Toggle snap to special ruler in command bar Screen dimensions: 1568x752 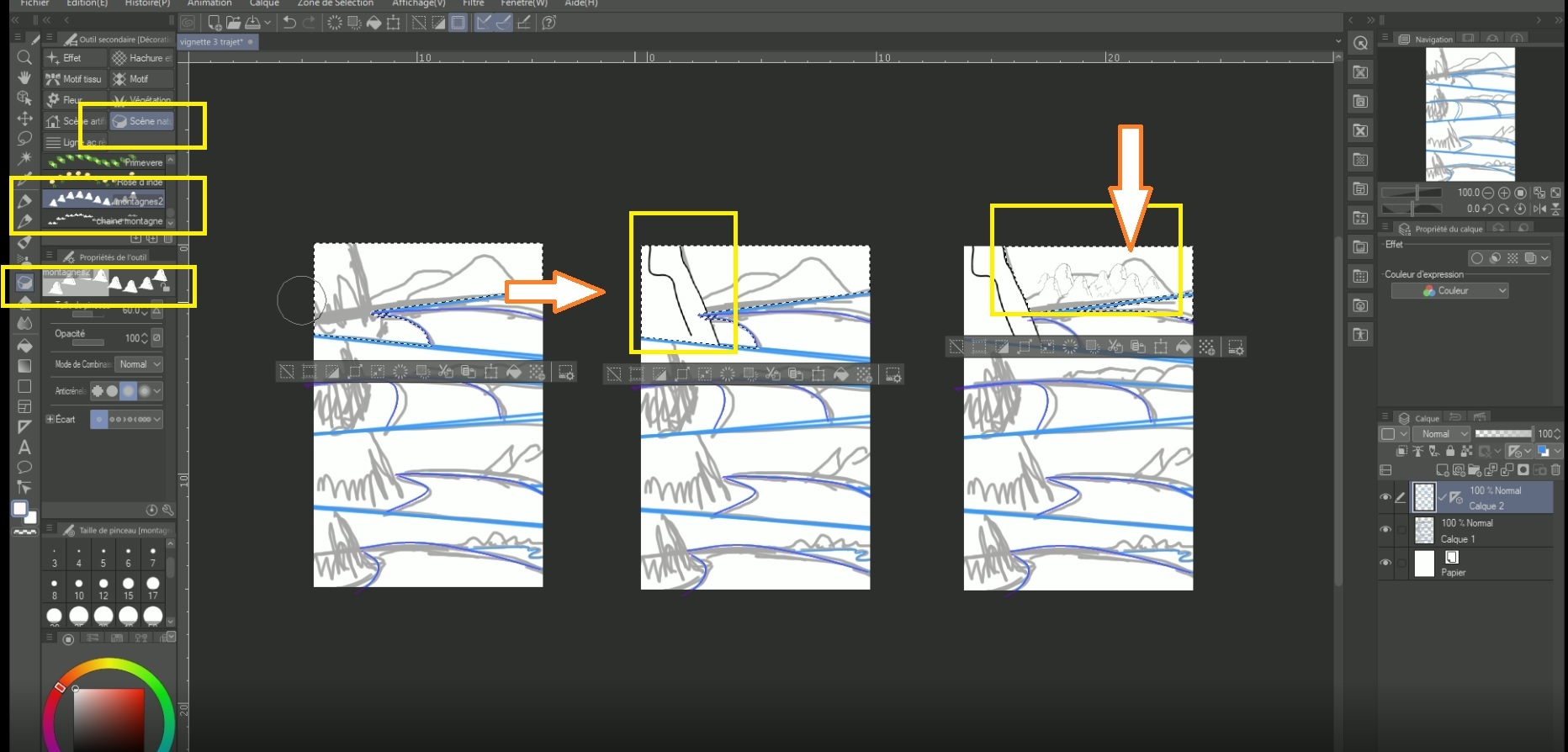click(x=503, y=23)
